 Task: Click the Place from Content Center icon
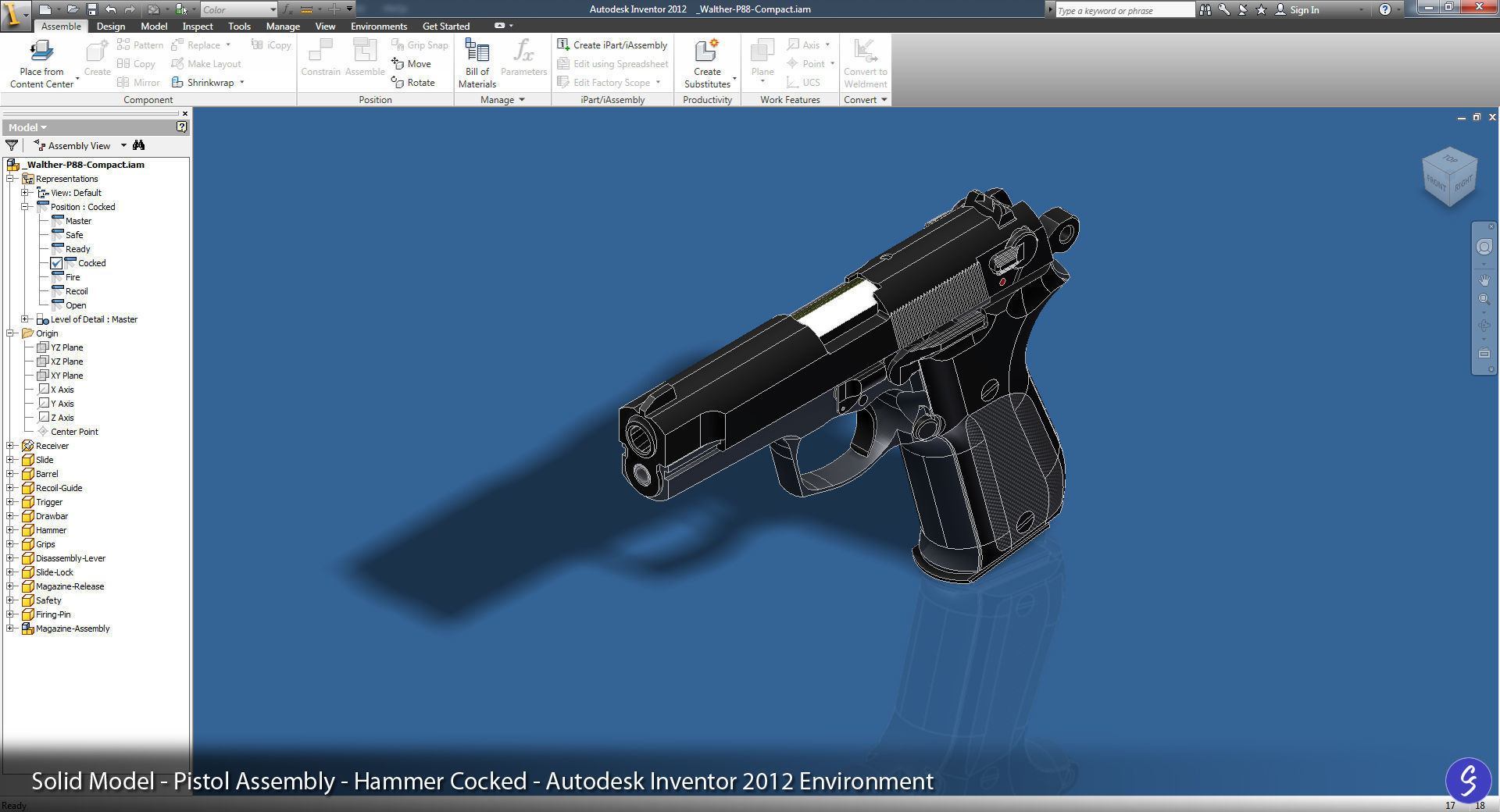41,52
